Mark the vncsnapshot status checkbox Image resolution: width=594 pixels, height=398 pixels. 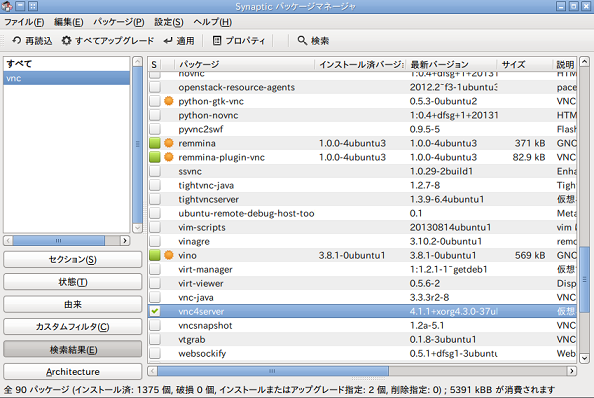(x=155, y=325)
